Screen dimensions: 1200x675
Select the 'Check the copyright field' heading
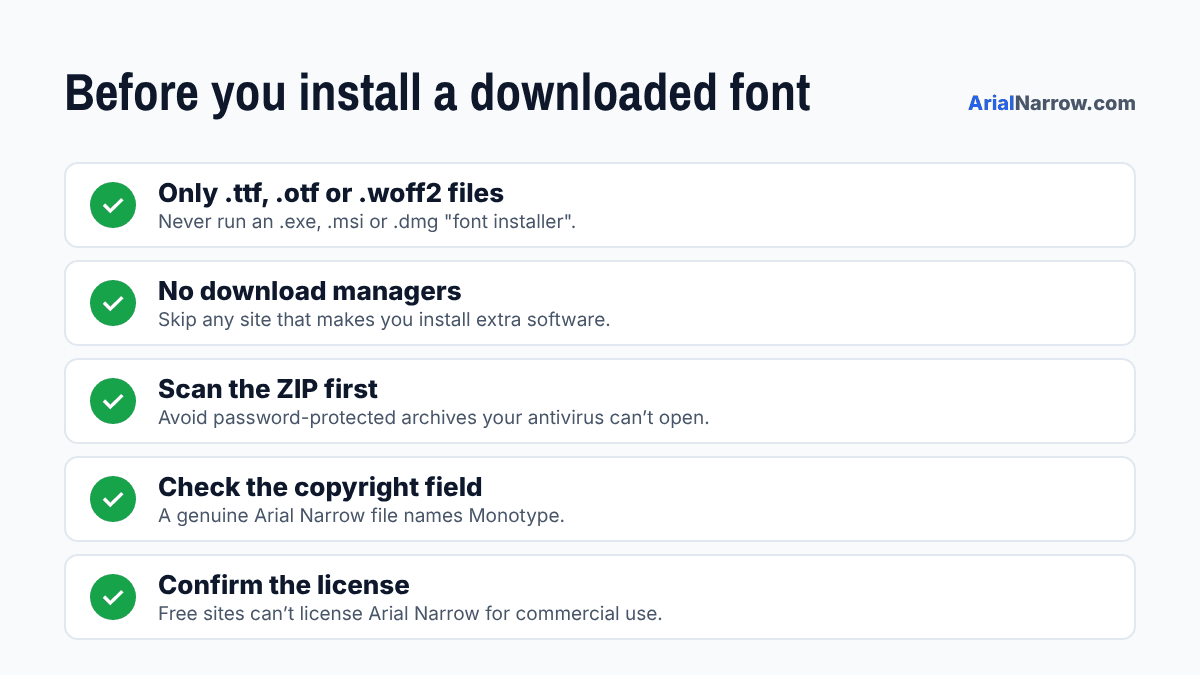click(x=320, y=487)
